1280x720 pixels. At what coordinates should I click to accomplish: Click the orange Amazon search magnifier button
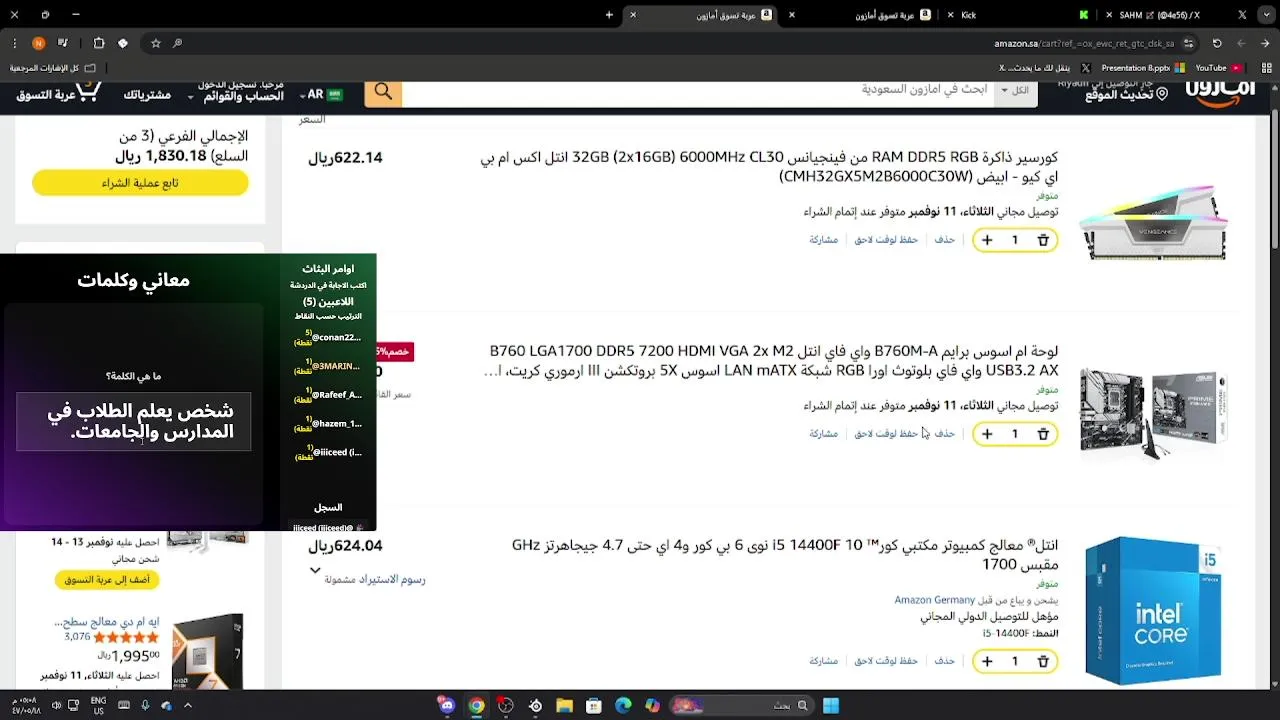click(383, 93)
